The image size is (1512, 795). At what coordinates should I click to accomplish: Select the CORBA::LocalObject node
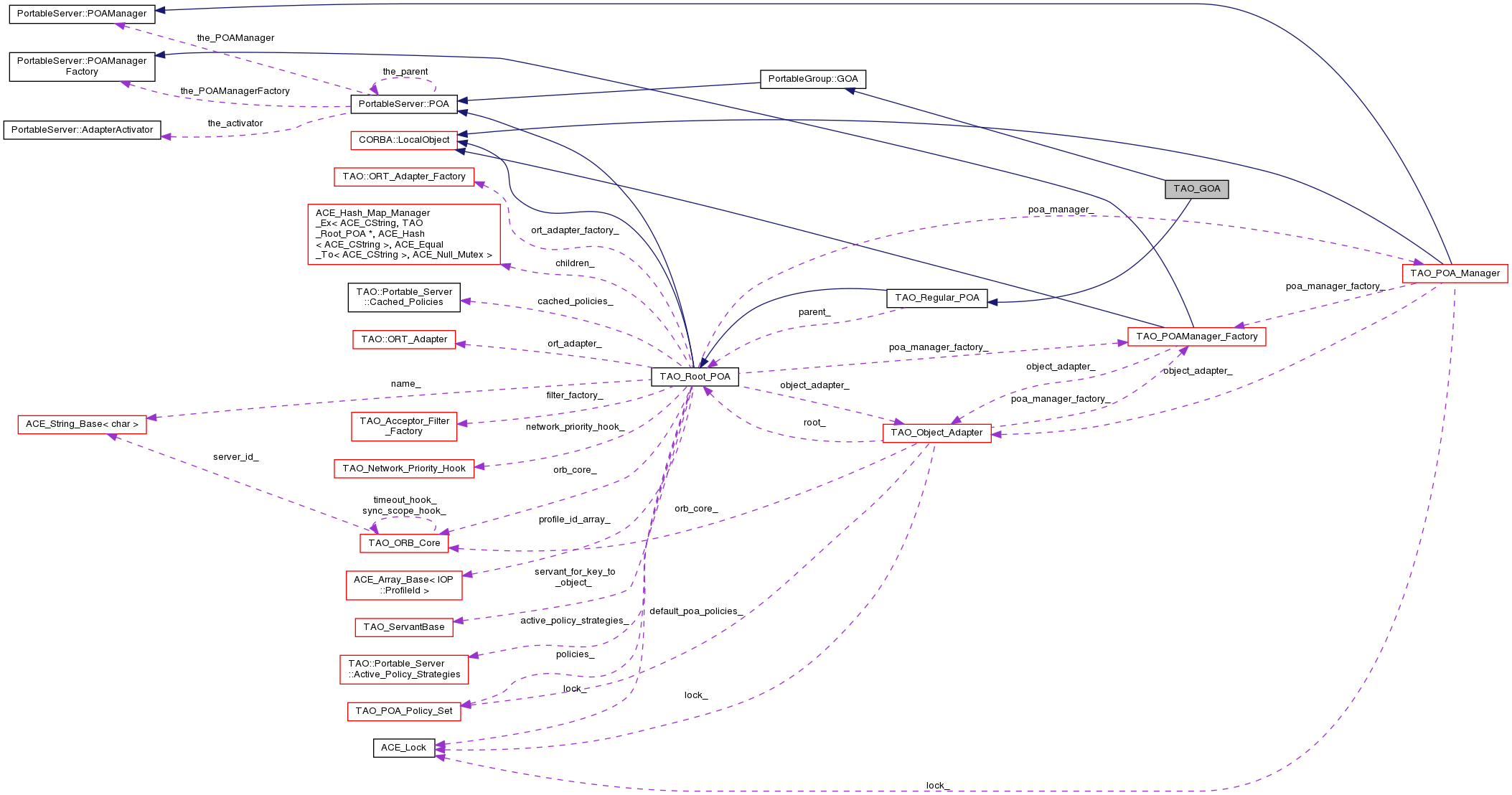(403, 140)
